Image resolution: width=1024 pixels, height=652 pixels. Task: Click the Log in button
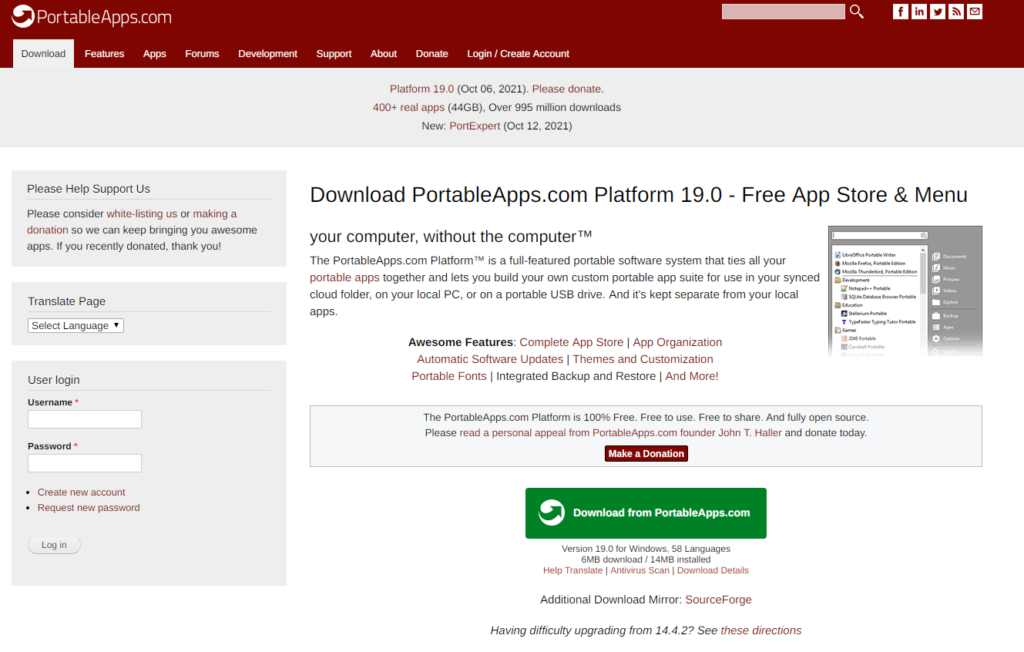point(54,545)
